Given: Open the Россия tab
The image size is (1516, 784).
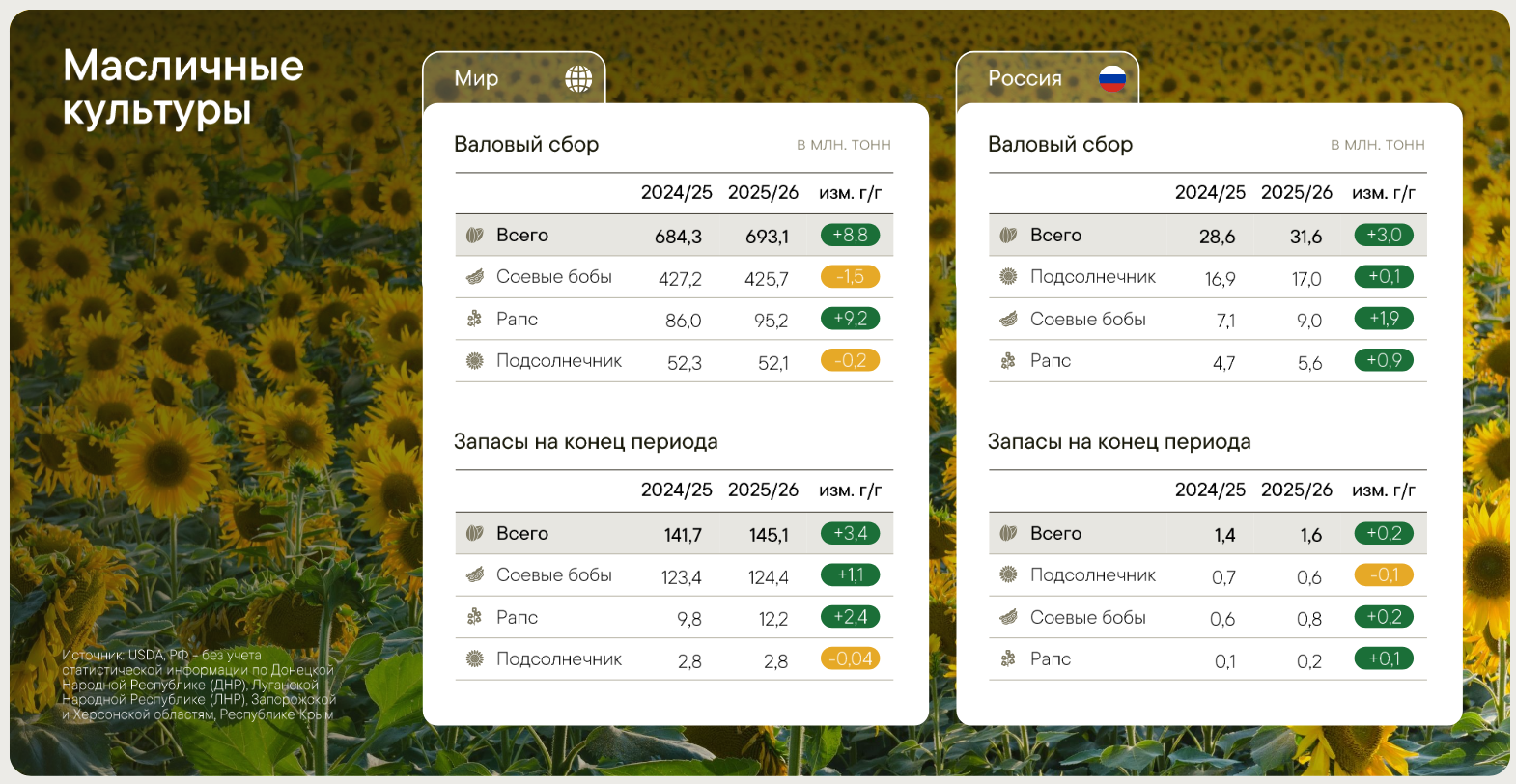Looking at the screenshot, I should click(1025, 79).
